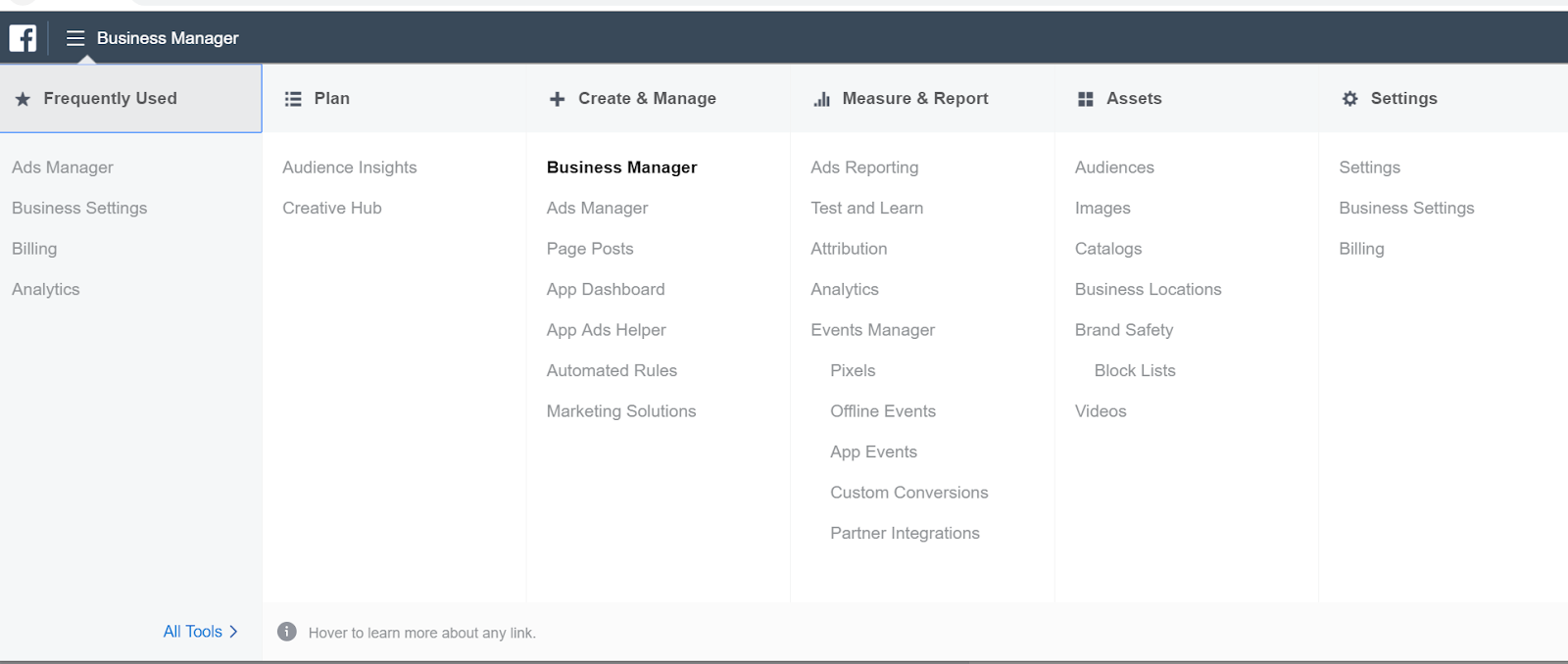Screen dimensions: 1568x664
Task: Open App Dashboard
Action: click(606, 289)
